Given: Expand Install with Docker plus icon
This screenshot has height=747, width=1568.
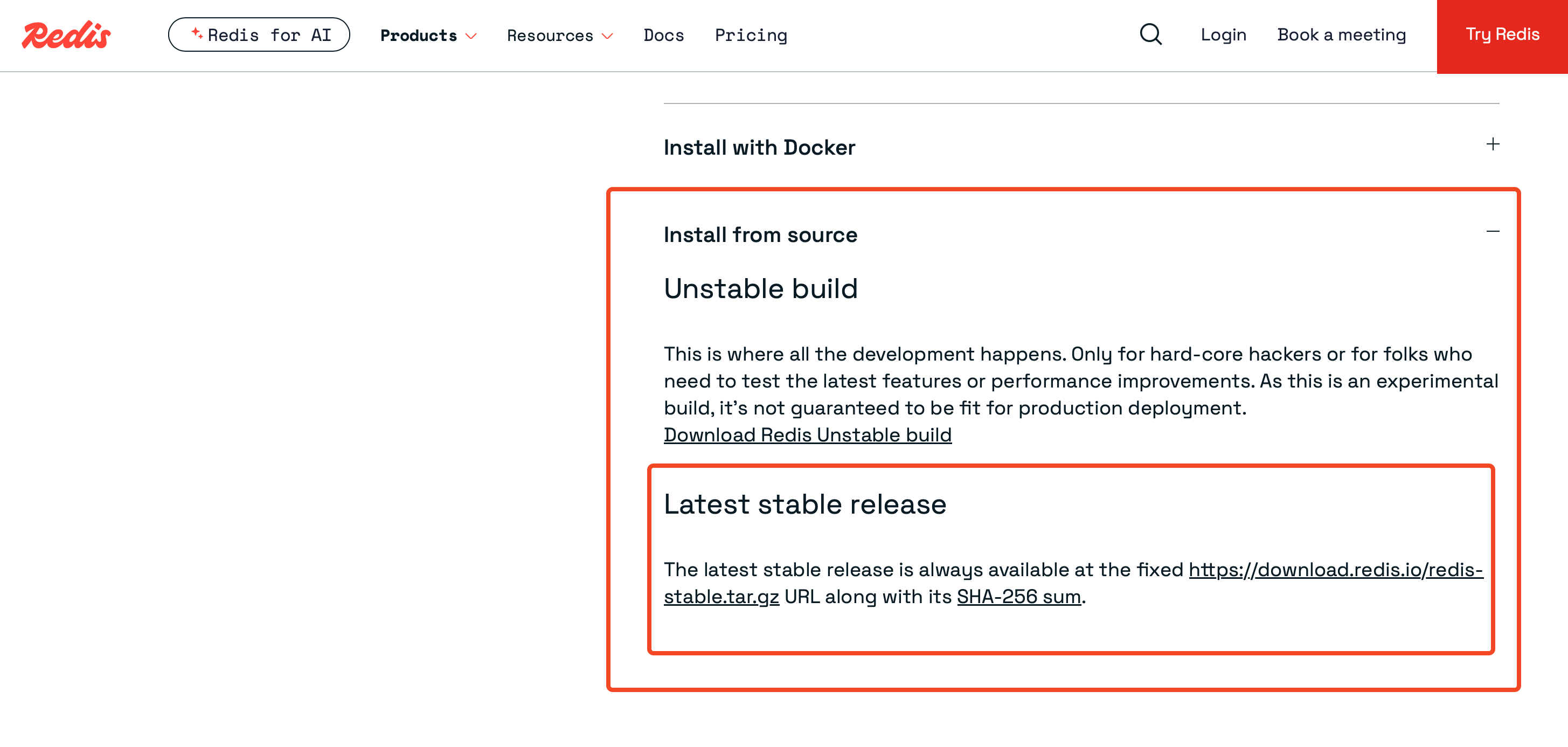Looking at the screenshot, I should coord(1492,144).
